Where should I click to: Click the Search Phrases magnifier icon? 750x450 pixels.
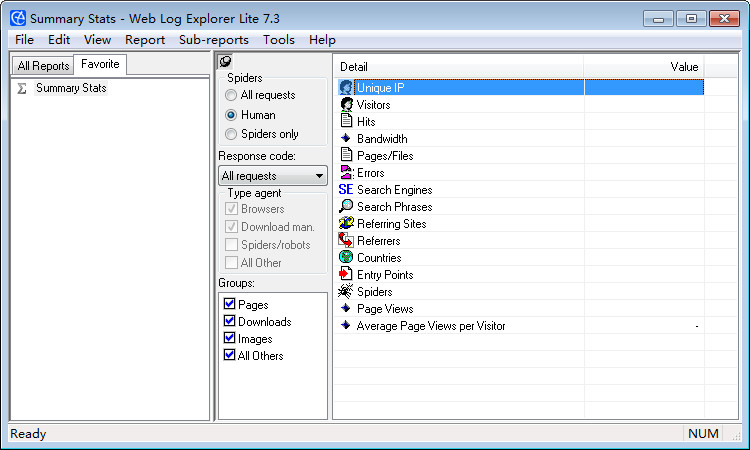346,207
